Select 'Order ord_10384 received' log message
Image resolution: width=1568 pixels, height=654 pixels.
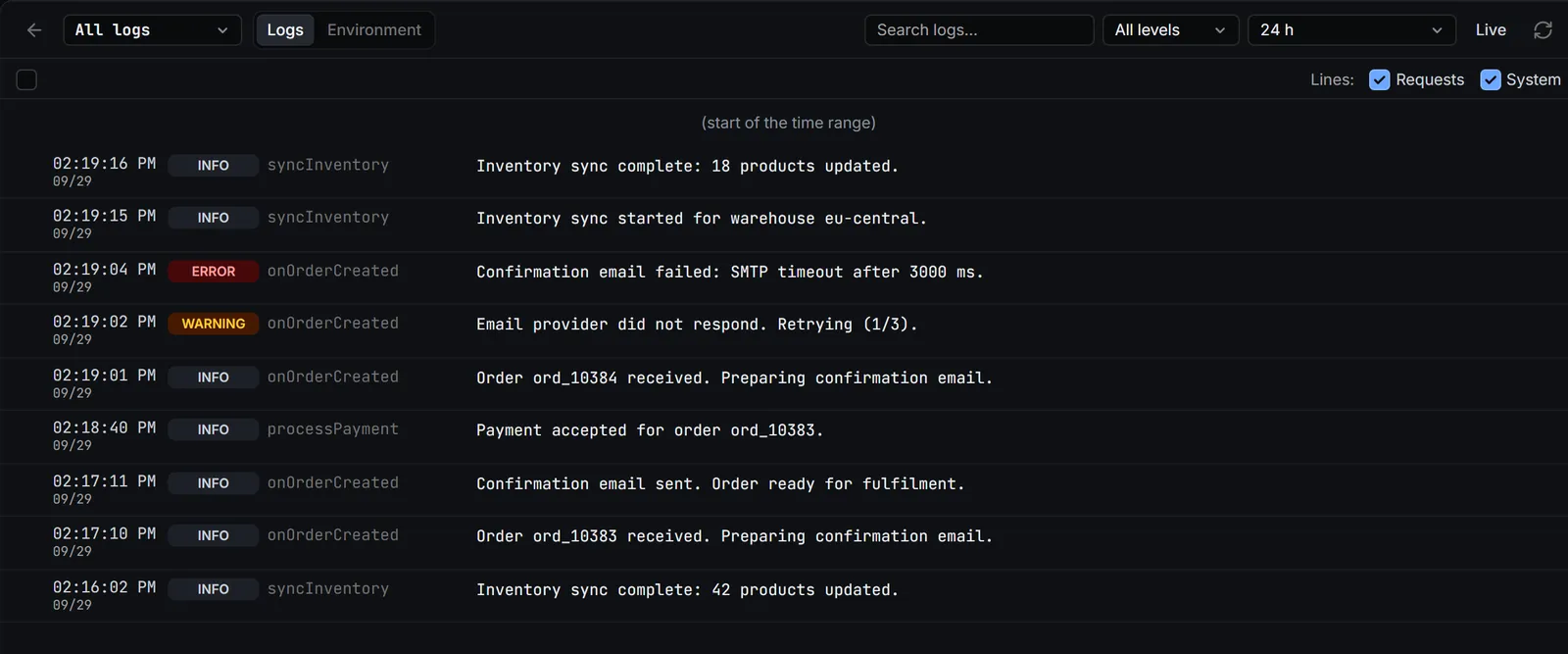(x=734, y=378)
